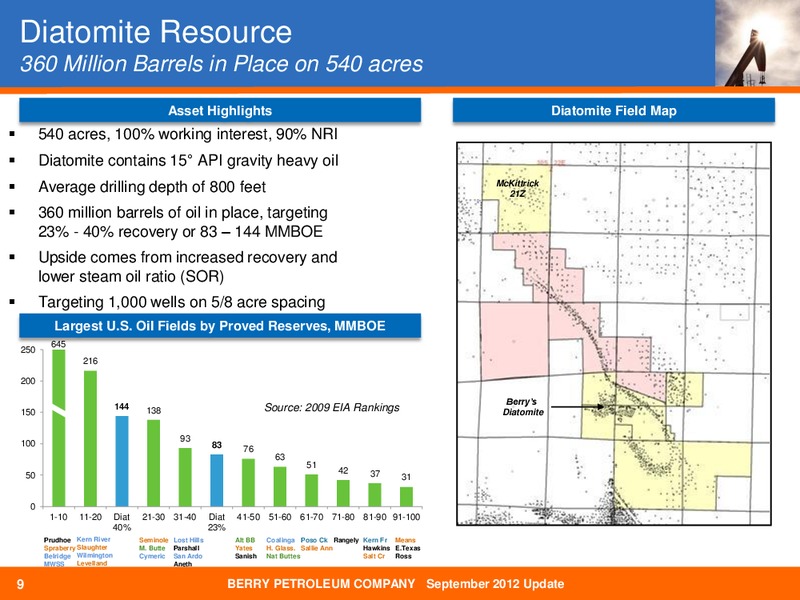Select the line 'Upside comes from increased recovery and'
Screen dimensions: 800x600
pos(188,257)
